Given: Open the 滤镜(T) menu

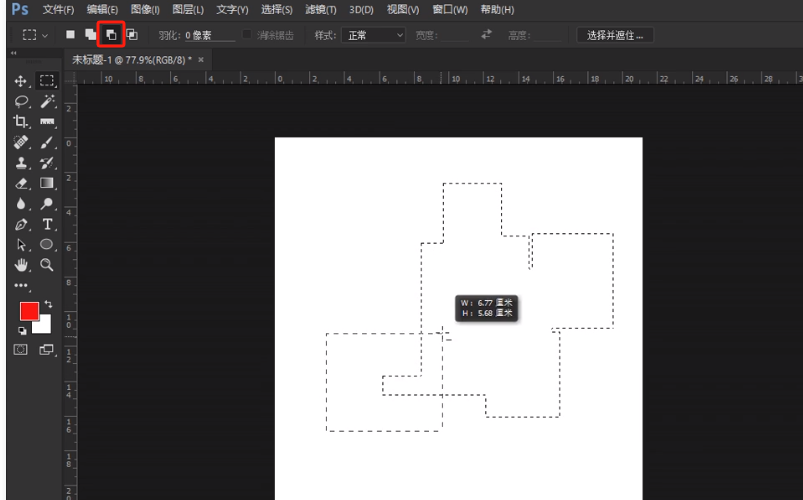Looking at the screenshot, I should 321,10.
